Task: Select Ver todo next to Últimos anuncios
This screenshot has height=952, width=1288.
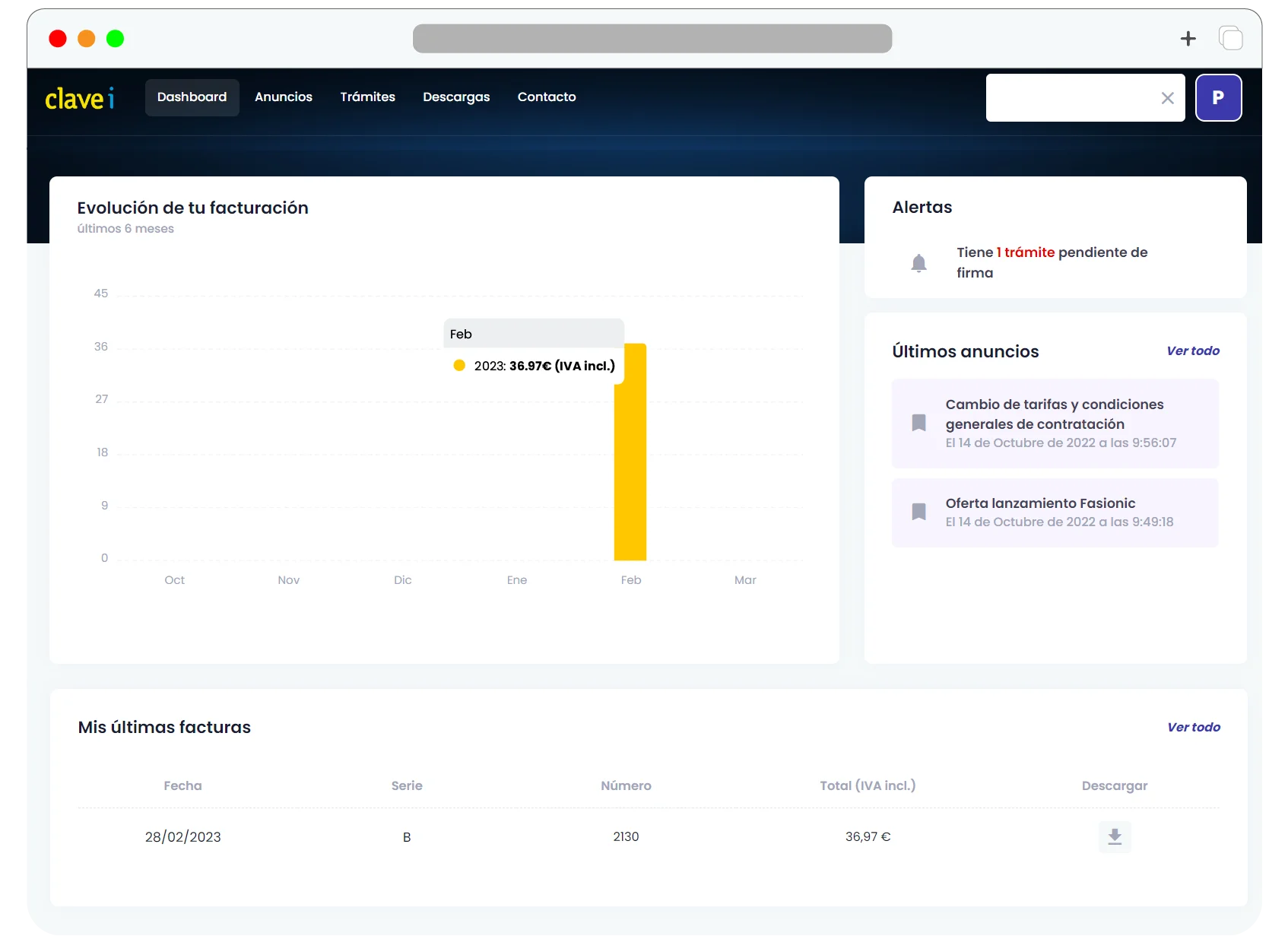Action: click(1193, 351)
